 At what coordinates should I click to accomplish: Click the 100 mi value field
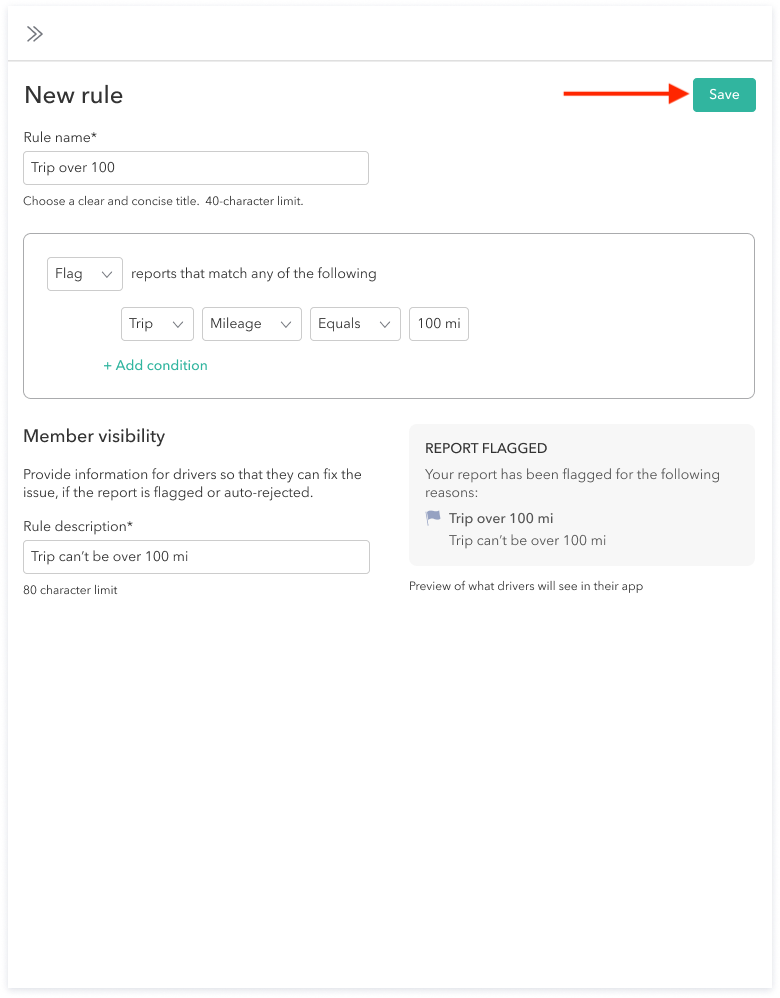(438, 324)
